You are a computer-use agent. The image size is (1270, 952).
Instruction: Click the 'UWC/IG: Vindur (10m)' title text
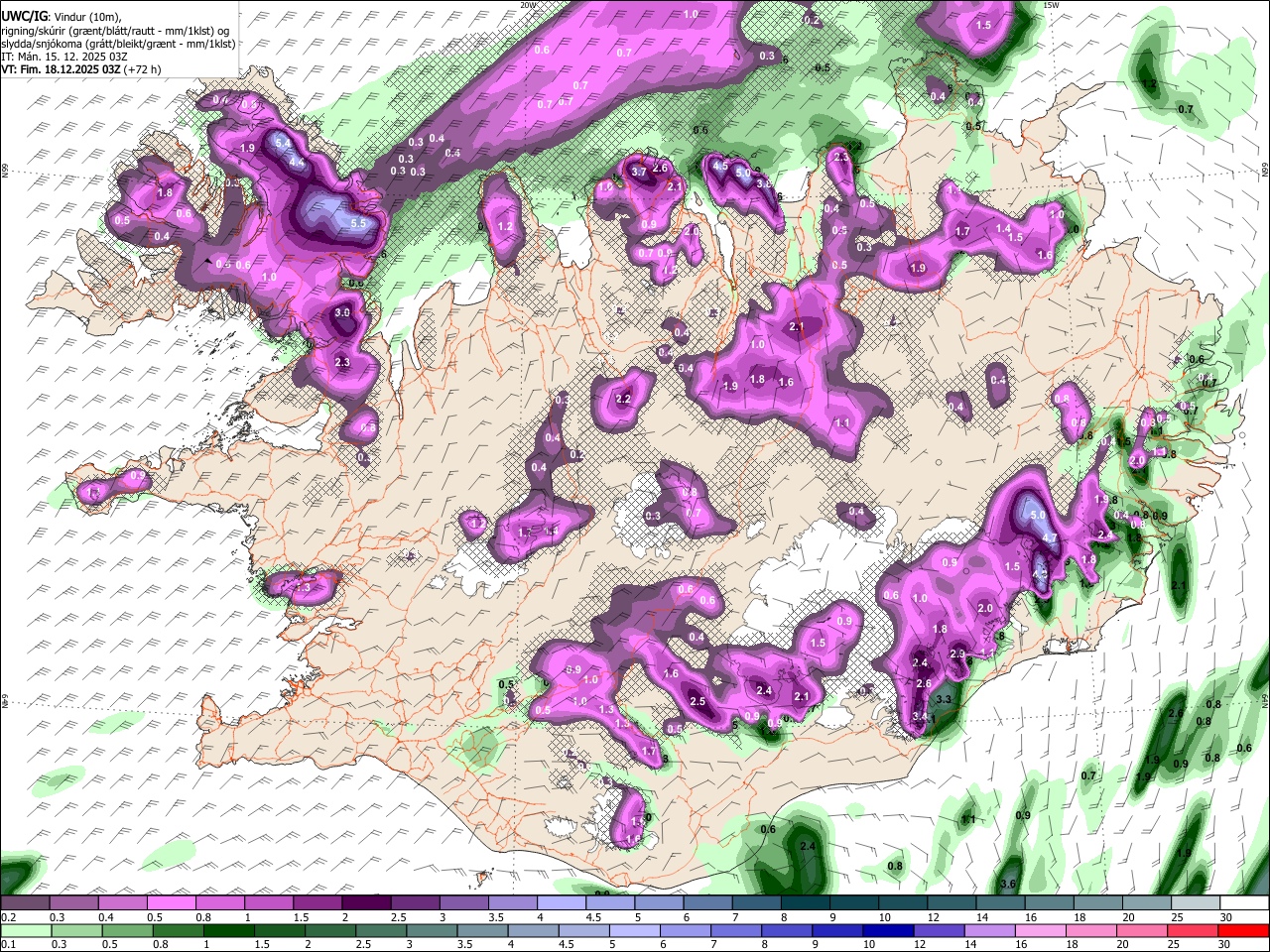61,17
